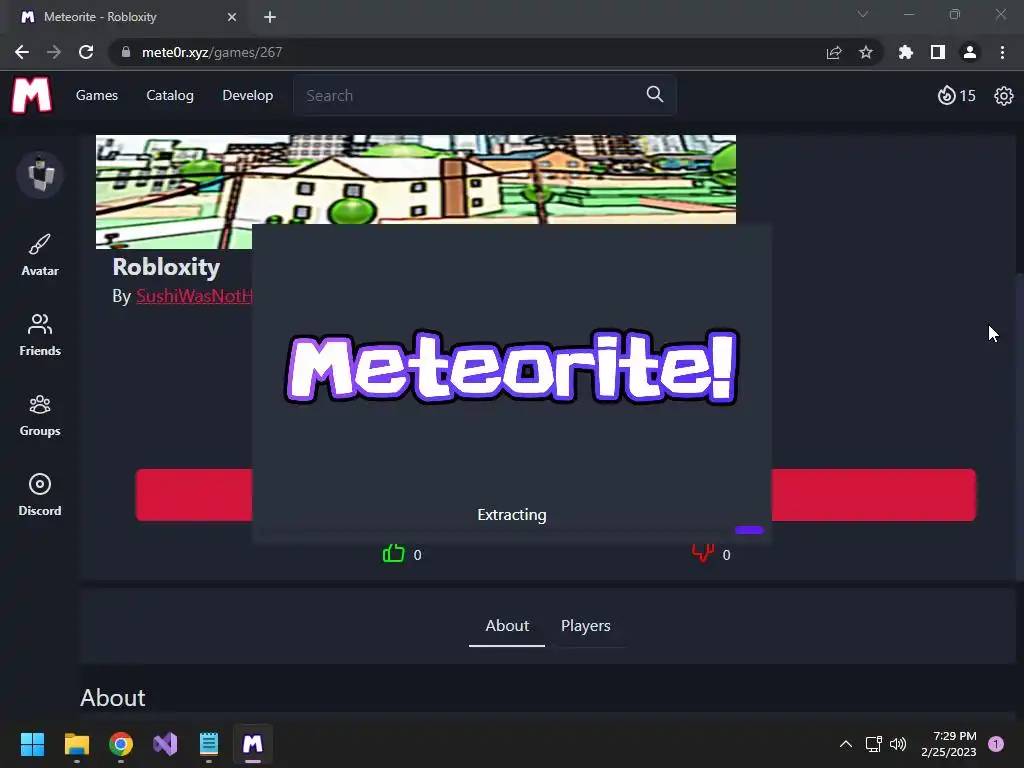Image resolution: width=1024 pixels, height=768 pixels.
Task: Expand the system tray hidden icons chevron
Action: 846,744
